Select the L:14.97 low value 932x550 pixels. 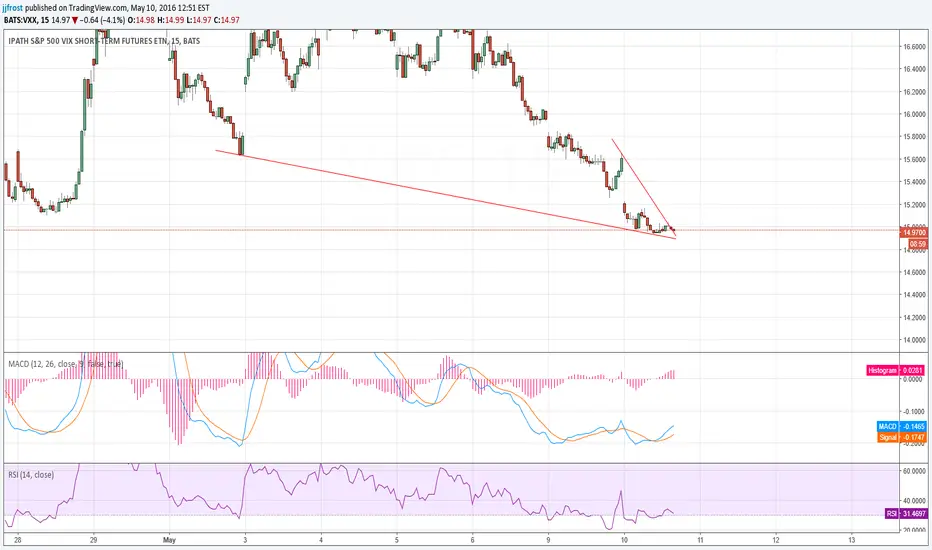199,20
